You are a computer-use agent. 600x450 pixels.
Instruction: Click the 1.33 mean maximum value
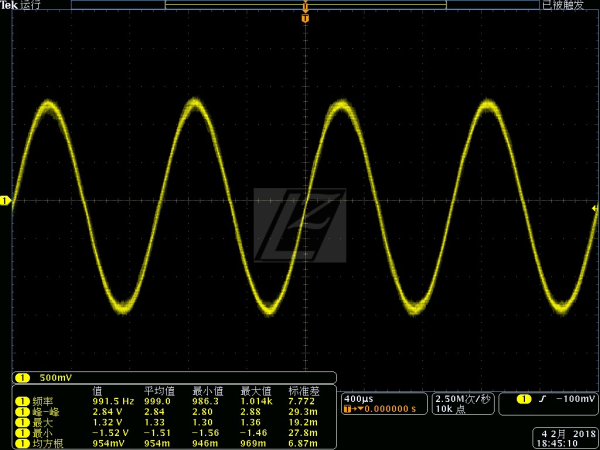[x=155, y=422]
